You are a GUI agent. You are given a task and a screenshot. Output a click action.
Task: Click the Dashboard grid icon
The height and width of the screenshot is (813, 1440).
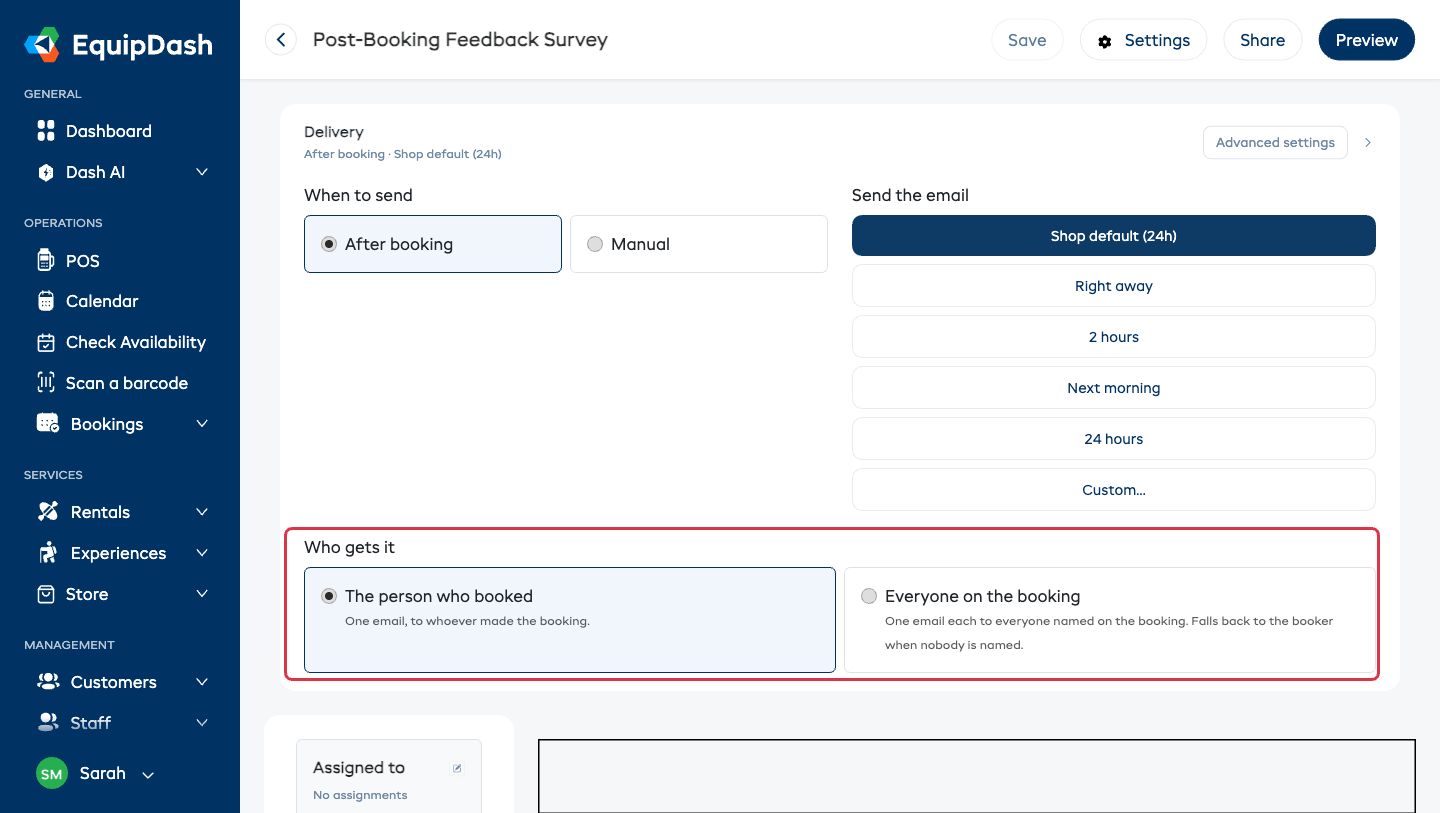point(45,131)
